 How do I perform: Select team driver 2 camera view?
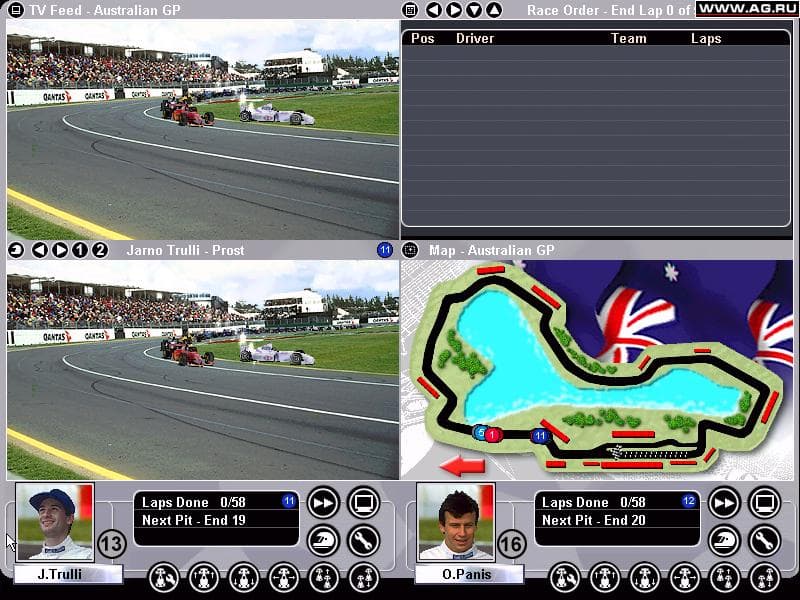coord(100,250)
